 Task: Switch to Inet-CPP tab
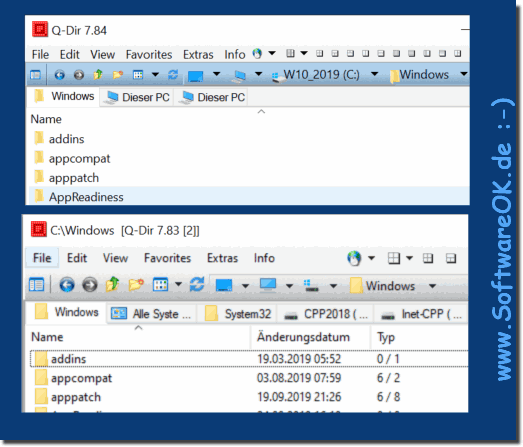pos(422,314)
